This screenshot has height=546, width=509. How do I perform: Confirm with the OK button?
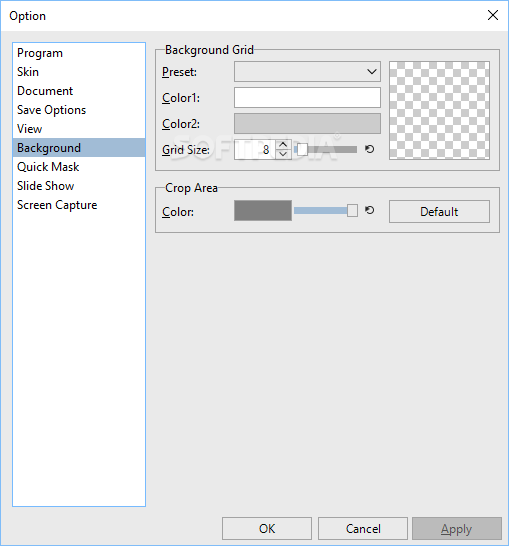[x=267, y=529]
